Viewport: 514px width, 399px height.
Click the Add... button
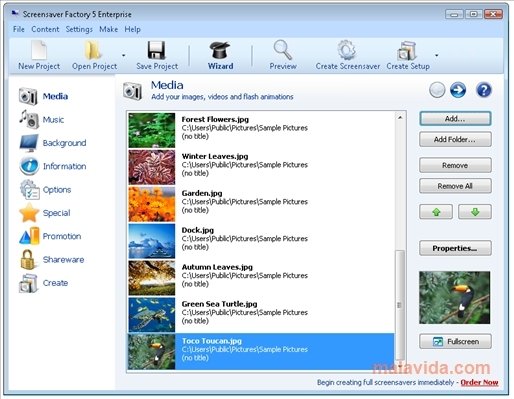(455, 119)
